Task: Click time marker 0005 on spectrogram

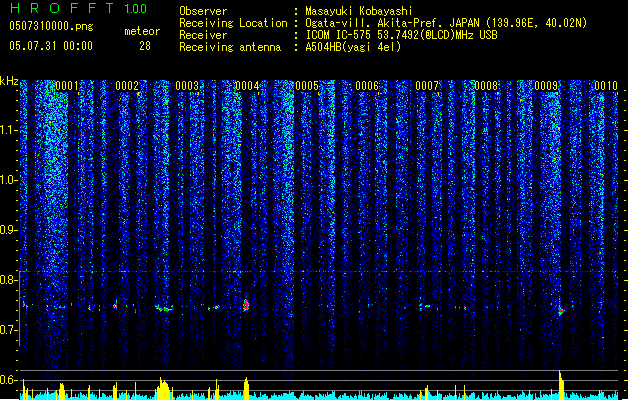Action: pyautogui.click(x=307, y=86)
